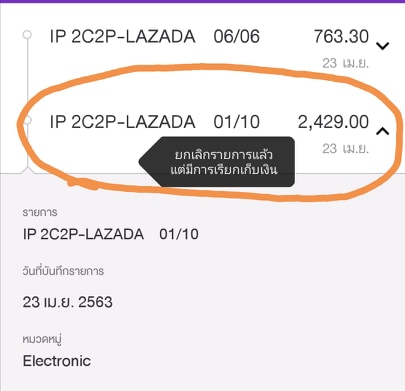
Task: Select the IP 2C2P-LAZADA 06/06 transaction title
Action: 155,36
